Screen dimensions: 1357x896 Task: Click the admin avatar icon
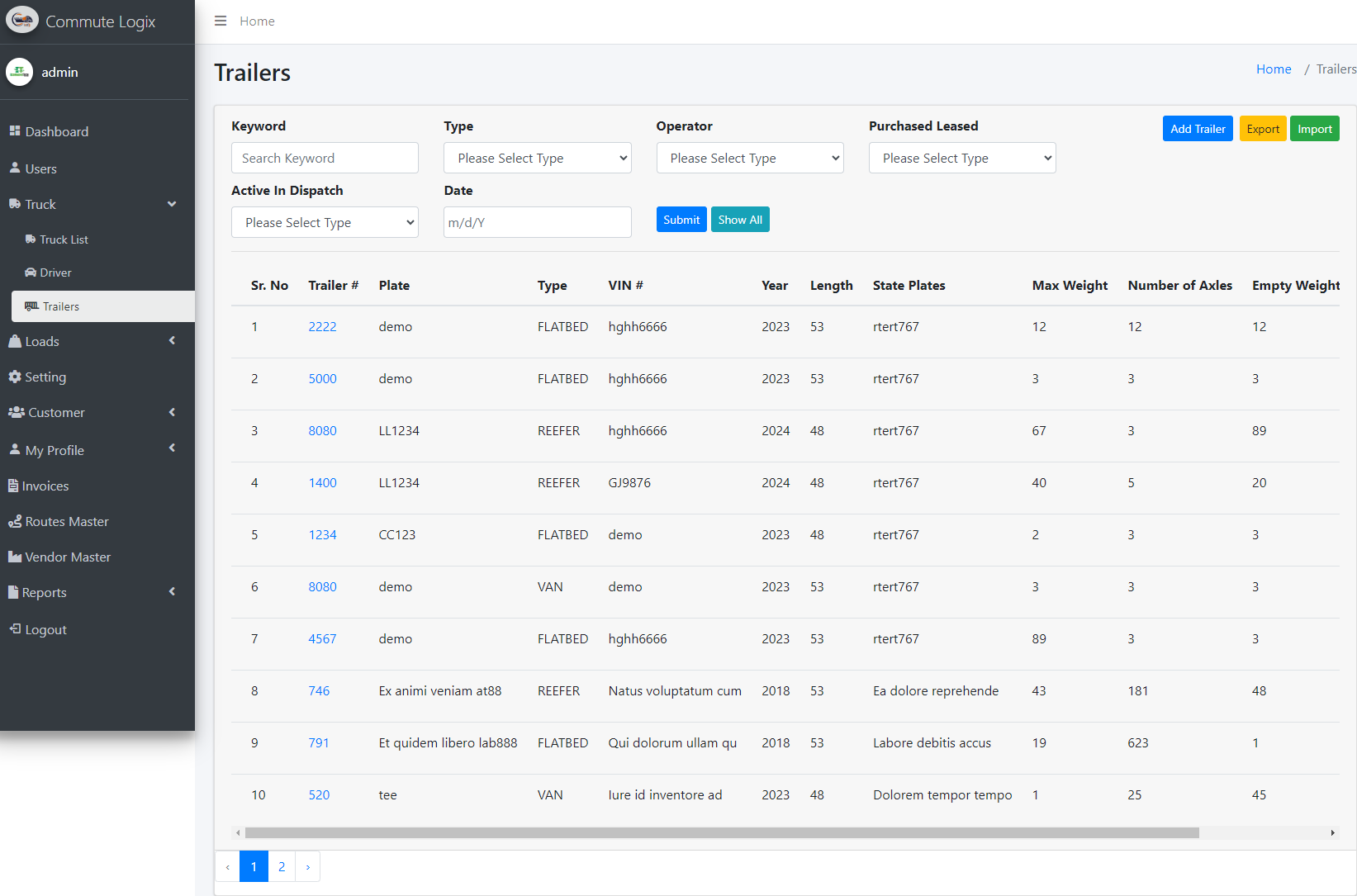pyautogui.click(x=19, y=72)
